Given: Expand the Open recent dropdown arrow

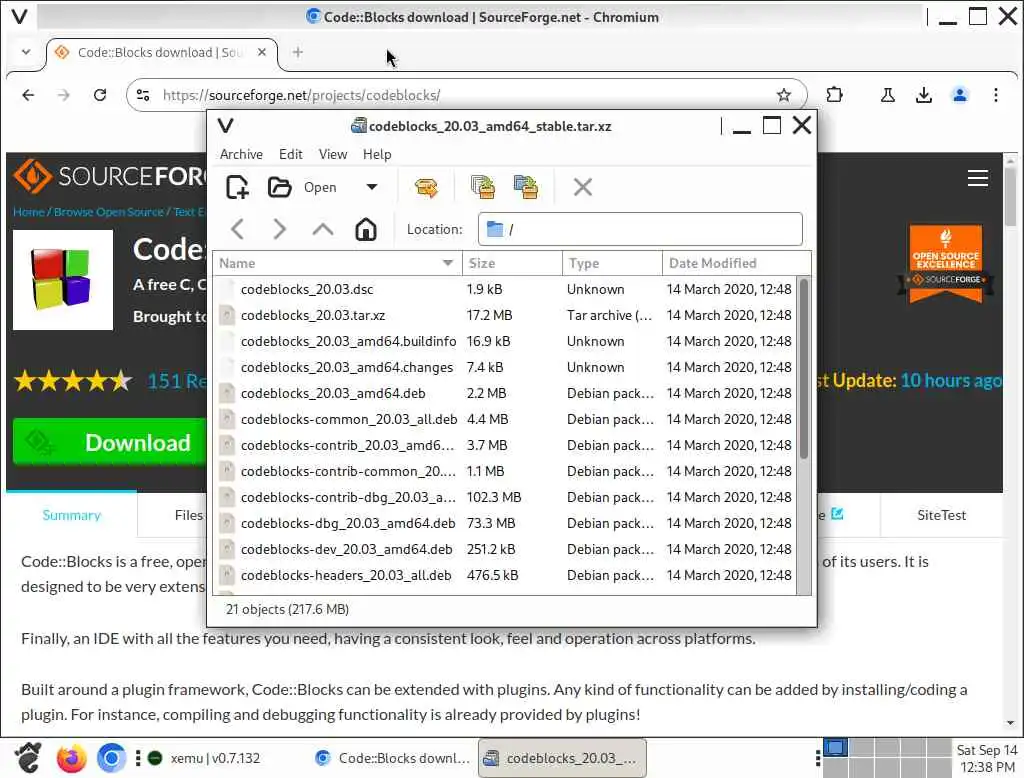Looking at the screenshot, I should [372, 187].
